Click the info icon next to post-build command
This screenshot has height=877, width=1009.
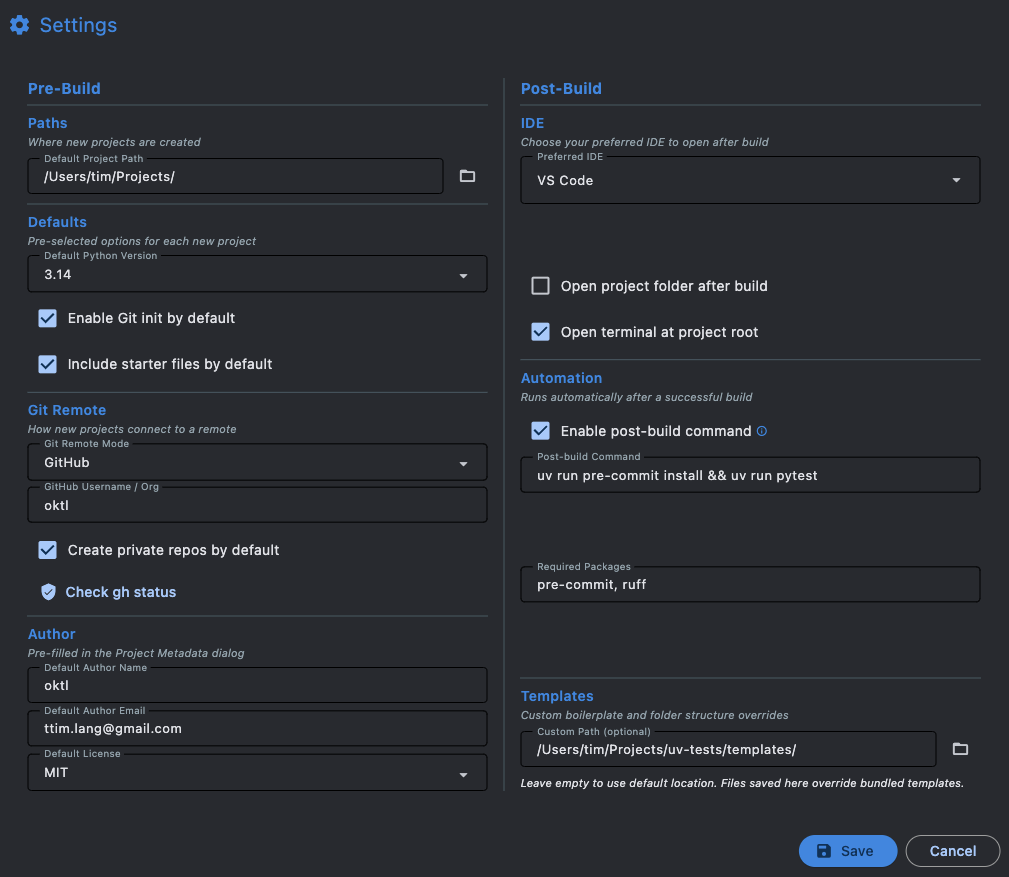click(x=762, y=431)
